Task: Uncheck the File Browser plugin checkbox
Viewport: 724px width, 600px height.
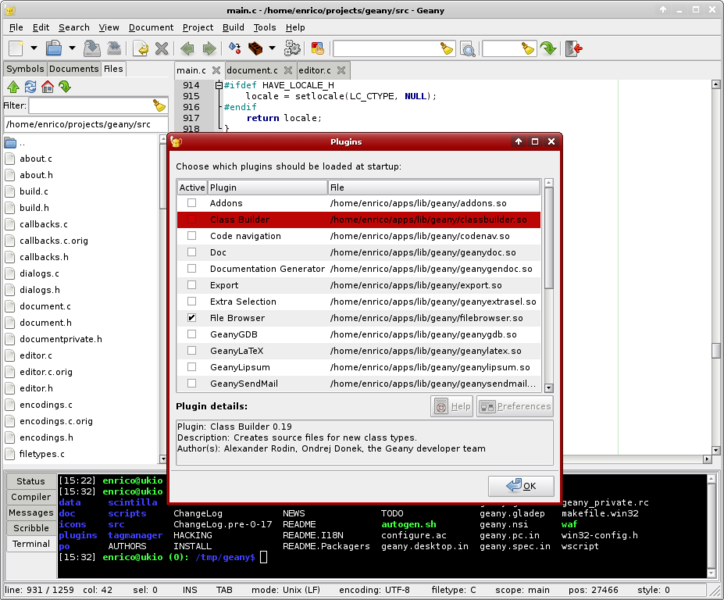Action: pos(191,318)
